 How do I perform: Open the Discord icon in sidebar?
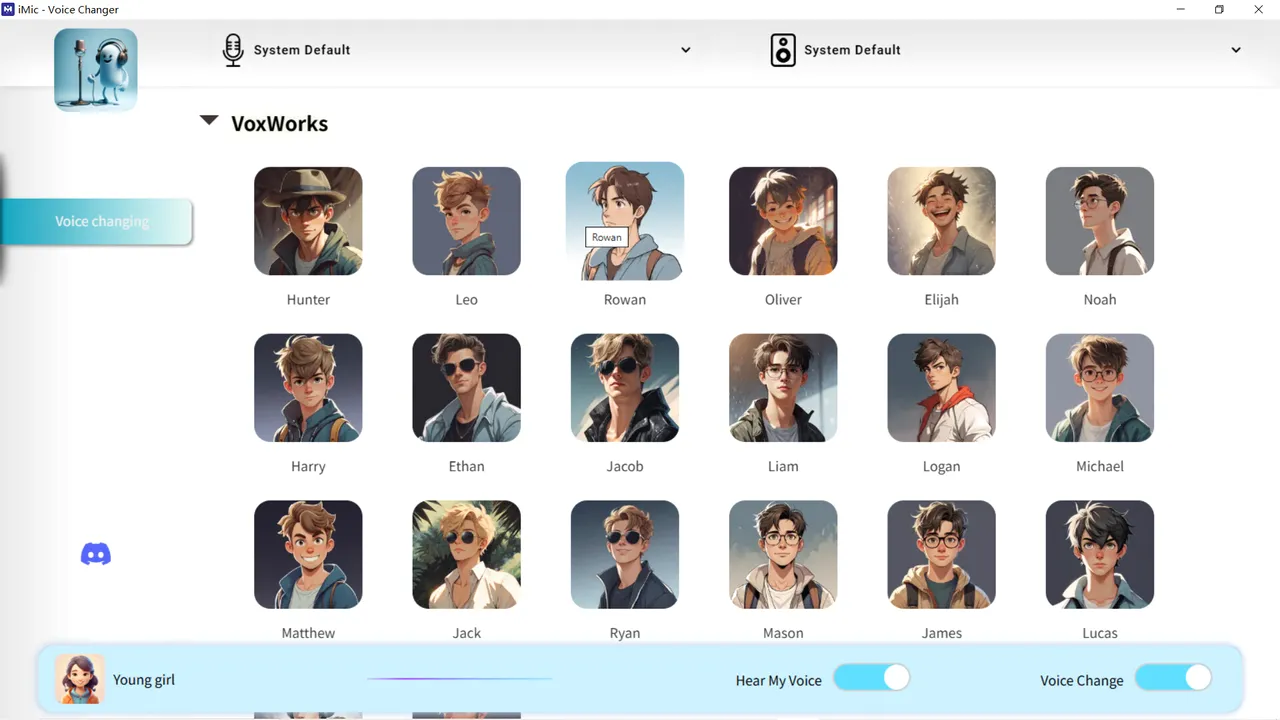[96, 554]
